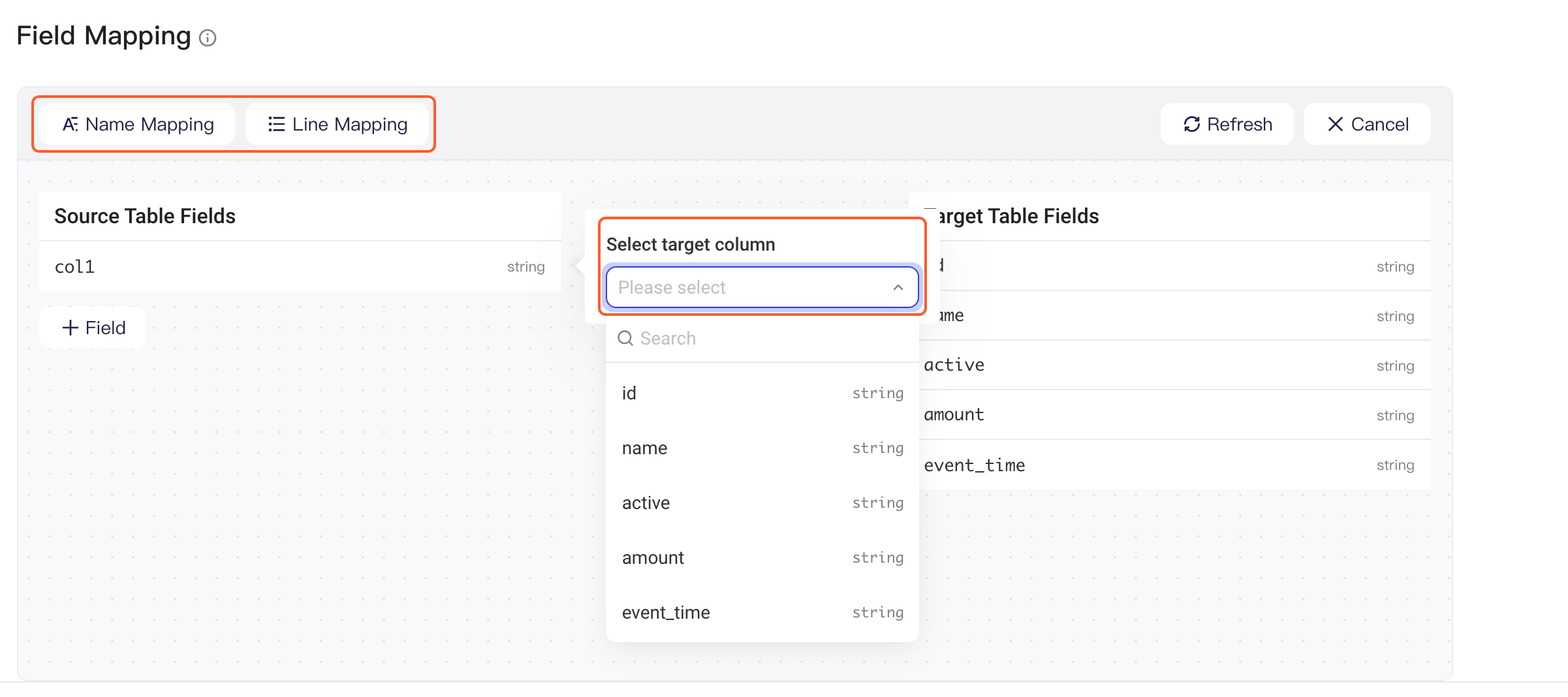Pick the active option in dropdown
The height and width of the screenshot is (697, 1568).
coord(762,503)
